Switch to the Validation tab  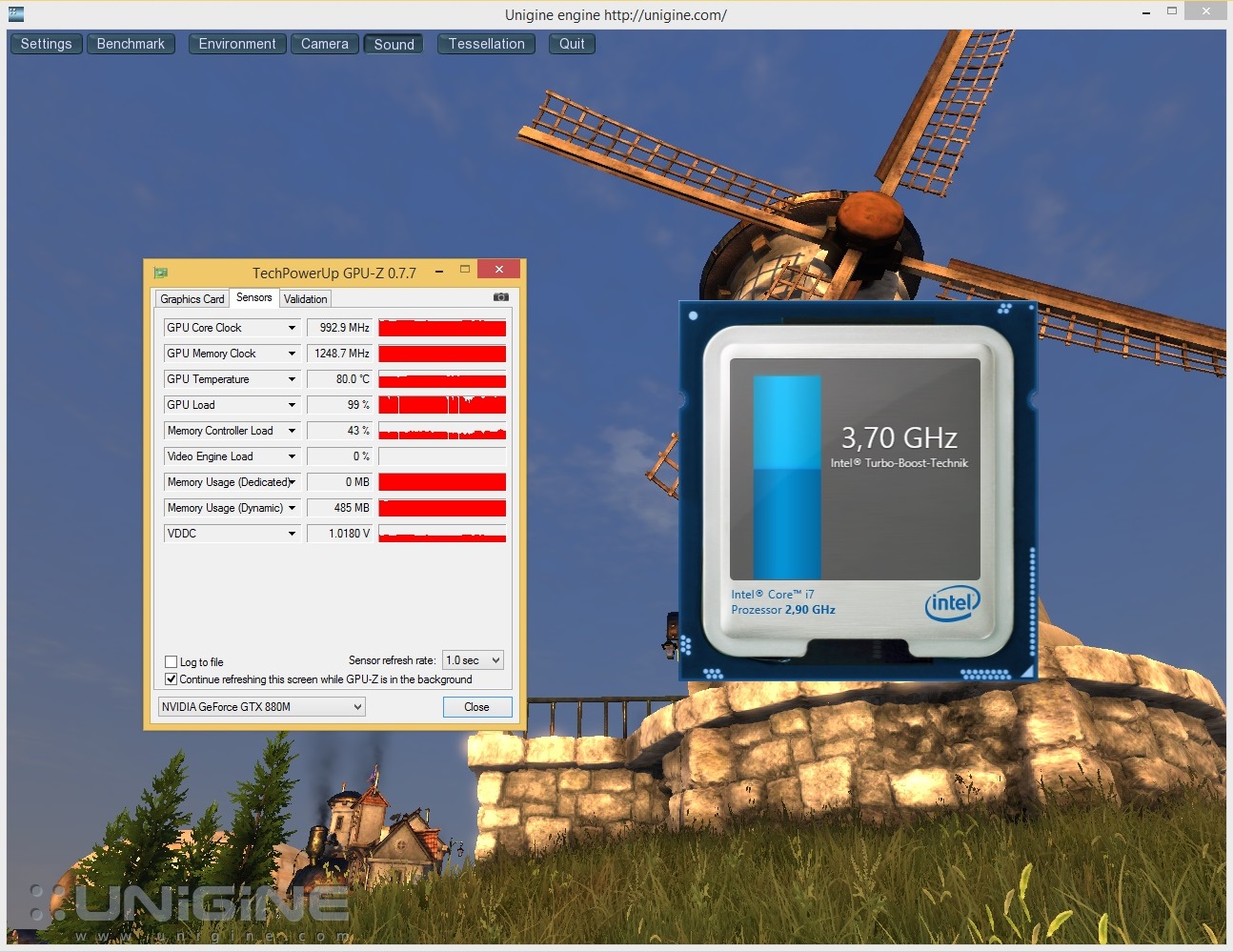(x=305, y=299)
